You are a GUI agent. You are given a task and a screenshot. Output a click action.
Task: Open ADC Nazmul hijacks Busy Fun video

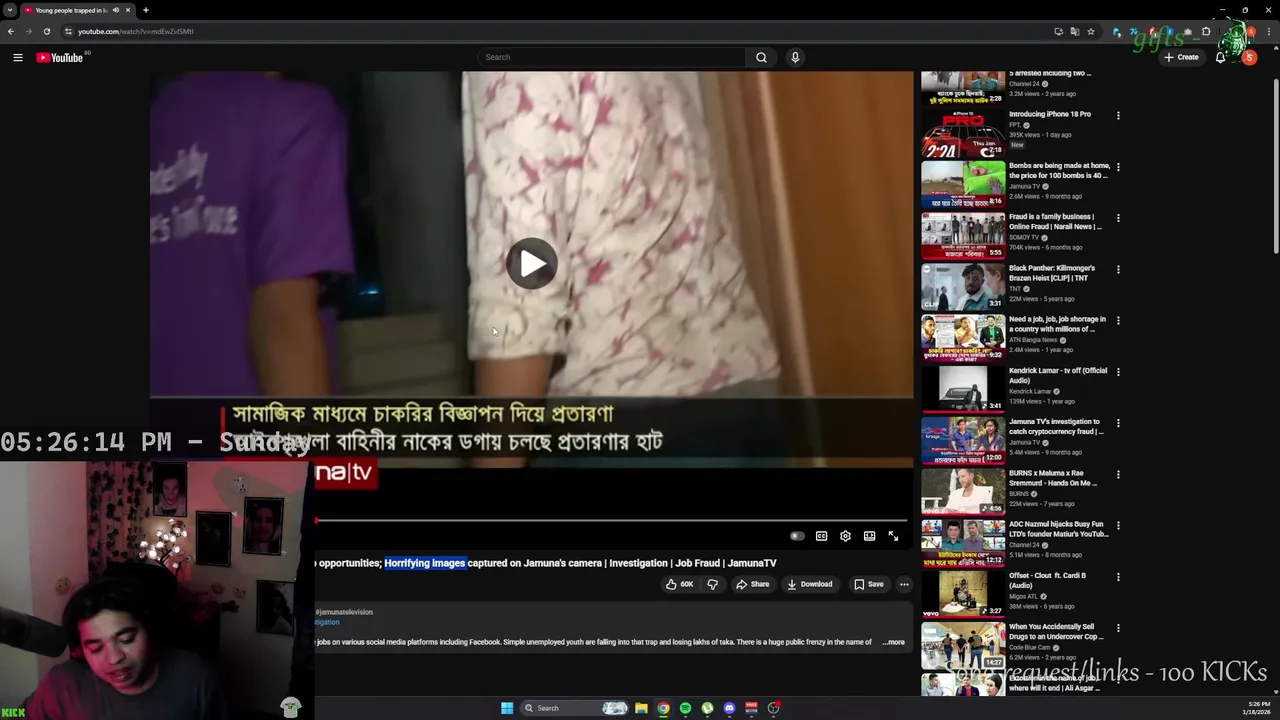[x=1058, y=529]
